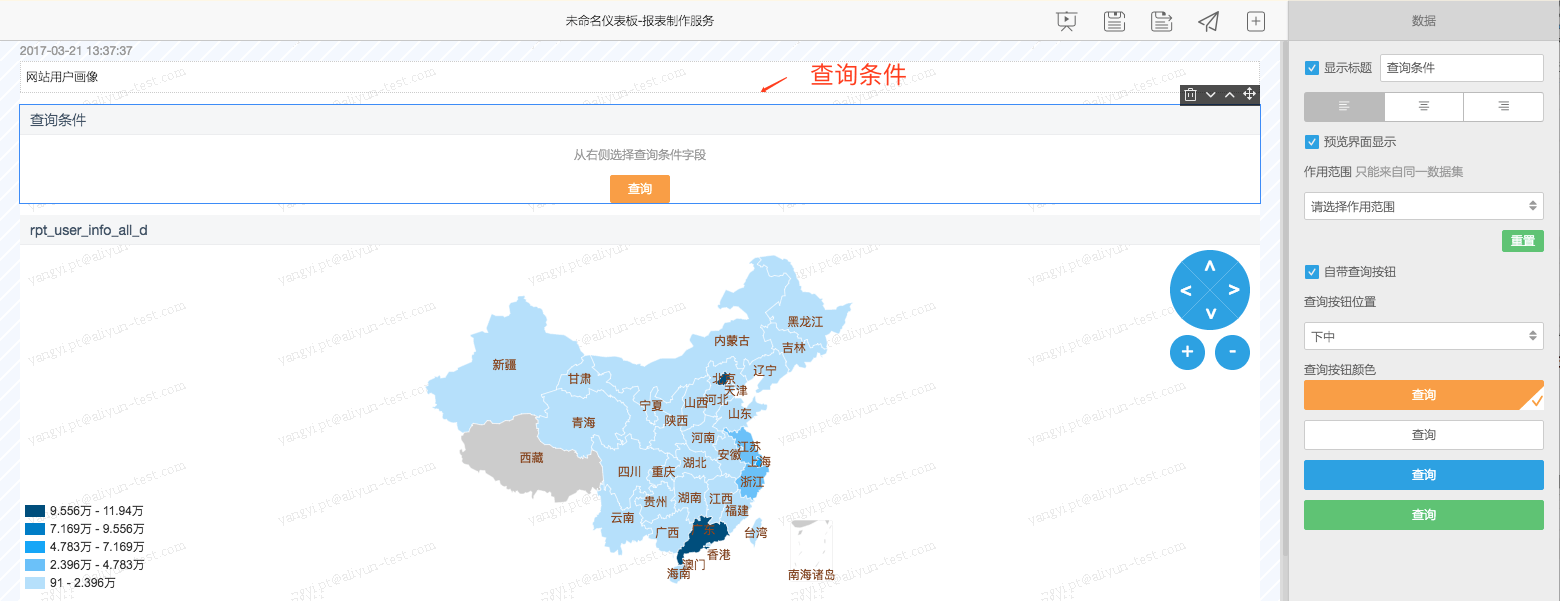Save the dashboard via floppy disk icon
Screen dimensions: 1560x601
point(1113,20)
